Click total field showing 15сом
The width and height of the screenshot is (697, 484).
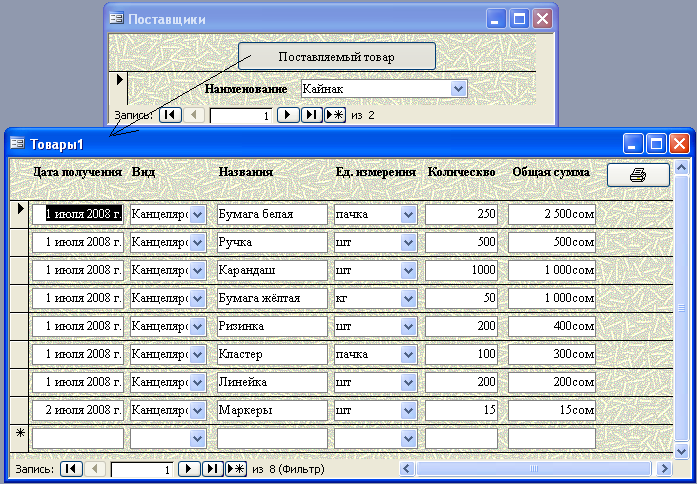point(552,410)
